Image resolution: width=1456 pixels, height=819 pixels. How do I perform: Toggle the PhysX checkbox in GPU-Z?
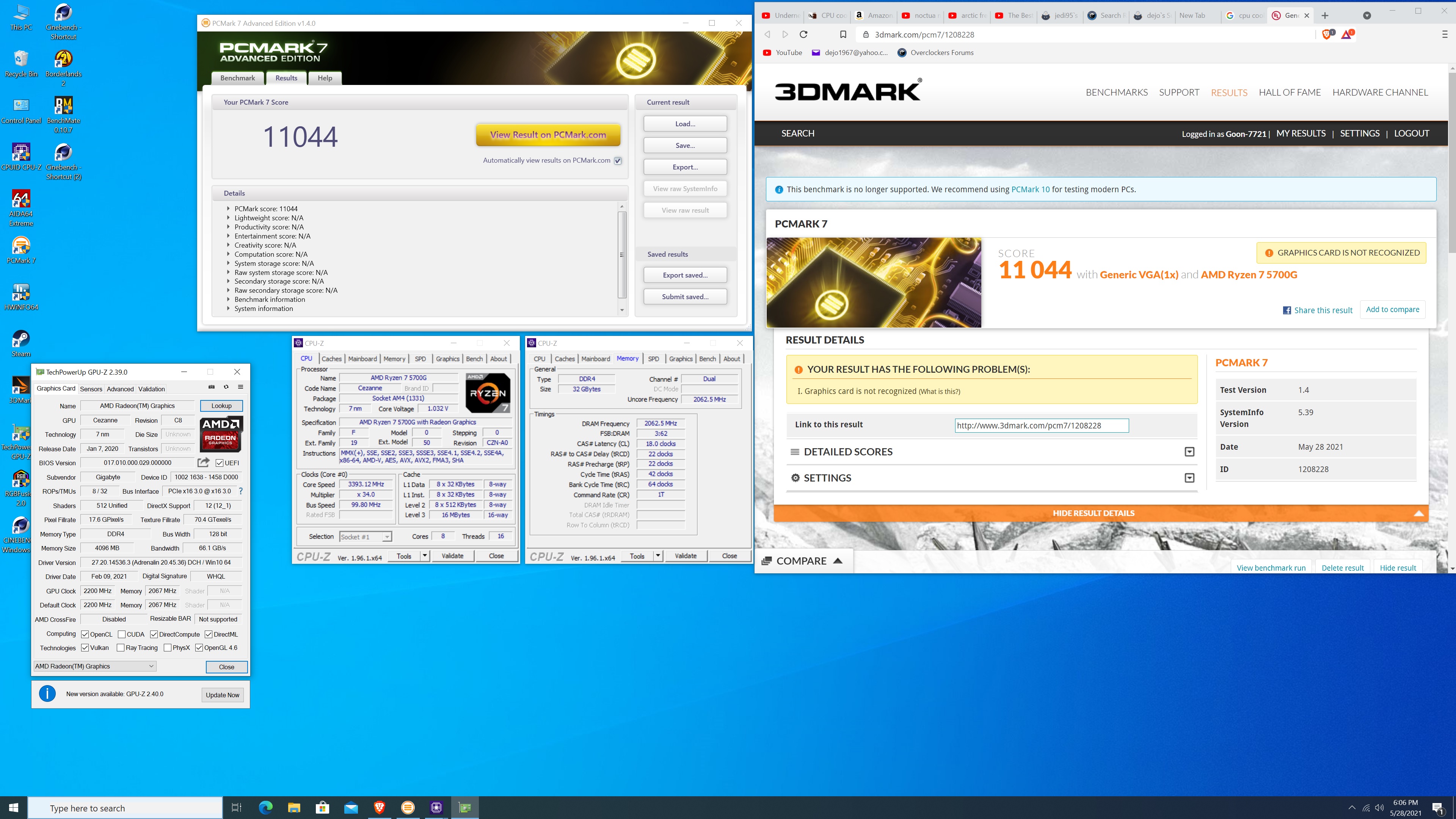(x=167, y=648)
